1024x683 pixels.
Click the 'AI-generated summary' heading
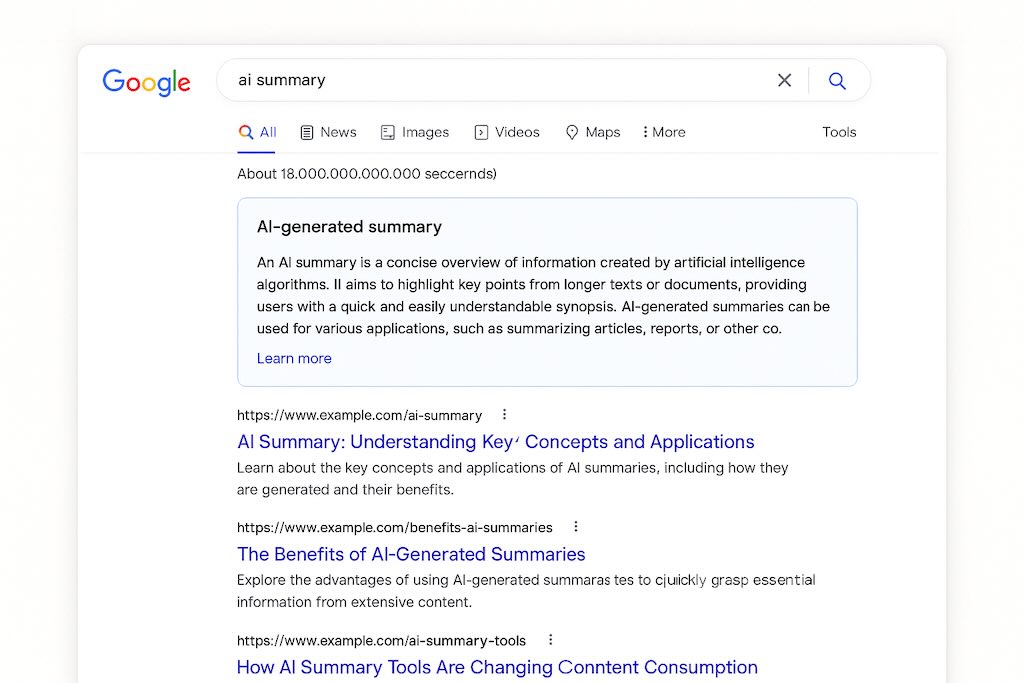coord(349,227)
